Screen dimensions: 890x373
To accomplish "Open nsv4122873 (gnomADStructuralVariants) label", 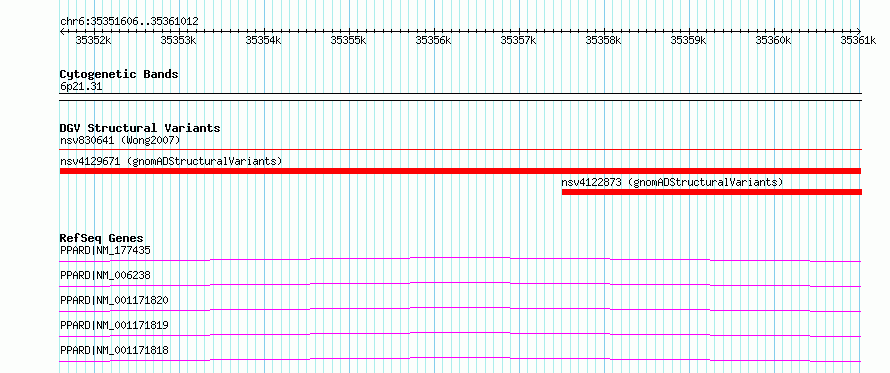I will [x=672, y=182].
